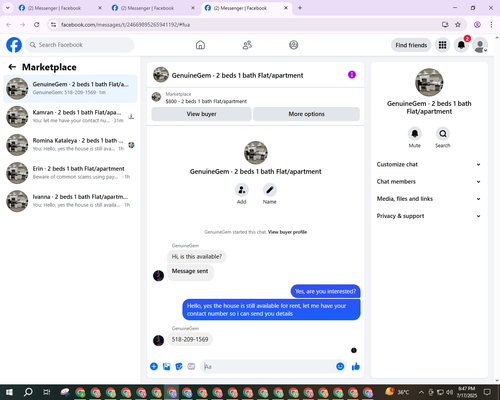Expand Customize chat section

pyautogui.click(x=429, y=164)
